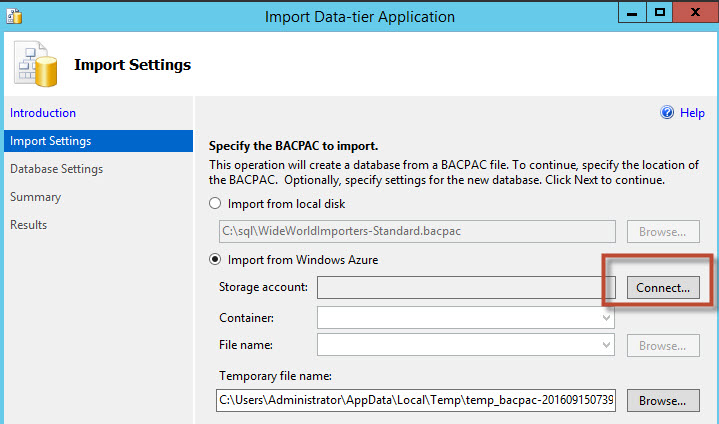This screenshot has width=719, height=424.
Task: Click Browse next to Temporary file name
Action: tap(663, 401)
